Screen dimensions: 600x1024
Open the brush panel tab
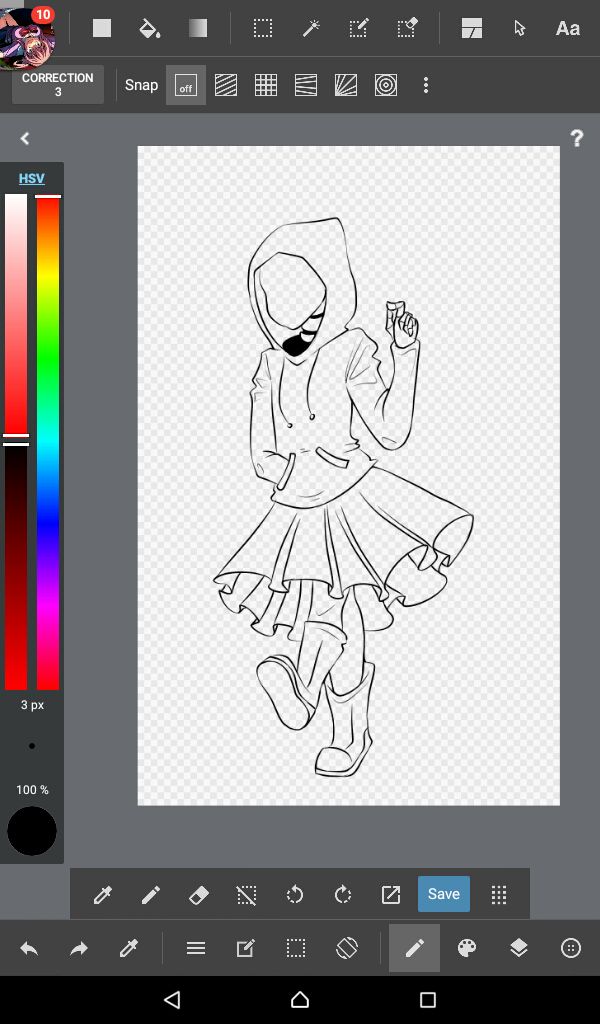pyautogui.click(x=415, y=948)
